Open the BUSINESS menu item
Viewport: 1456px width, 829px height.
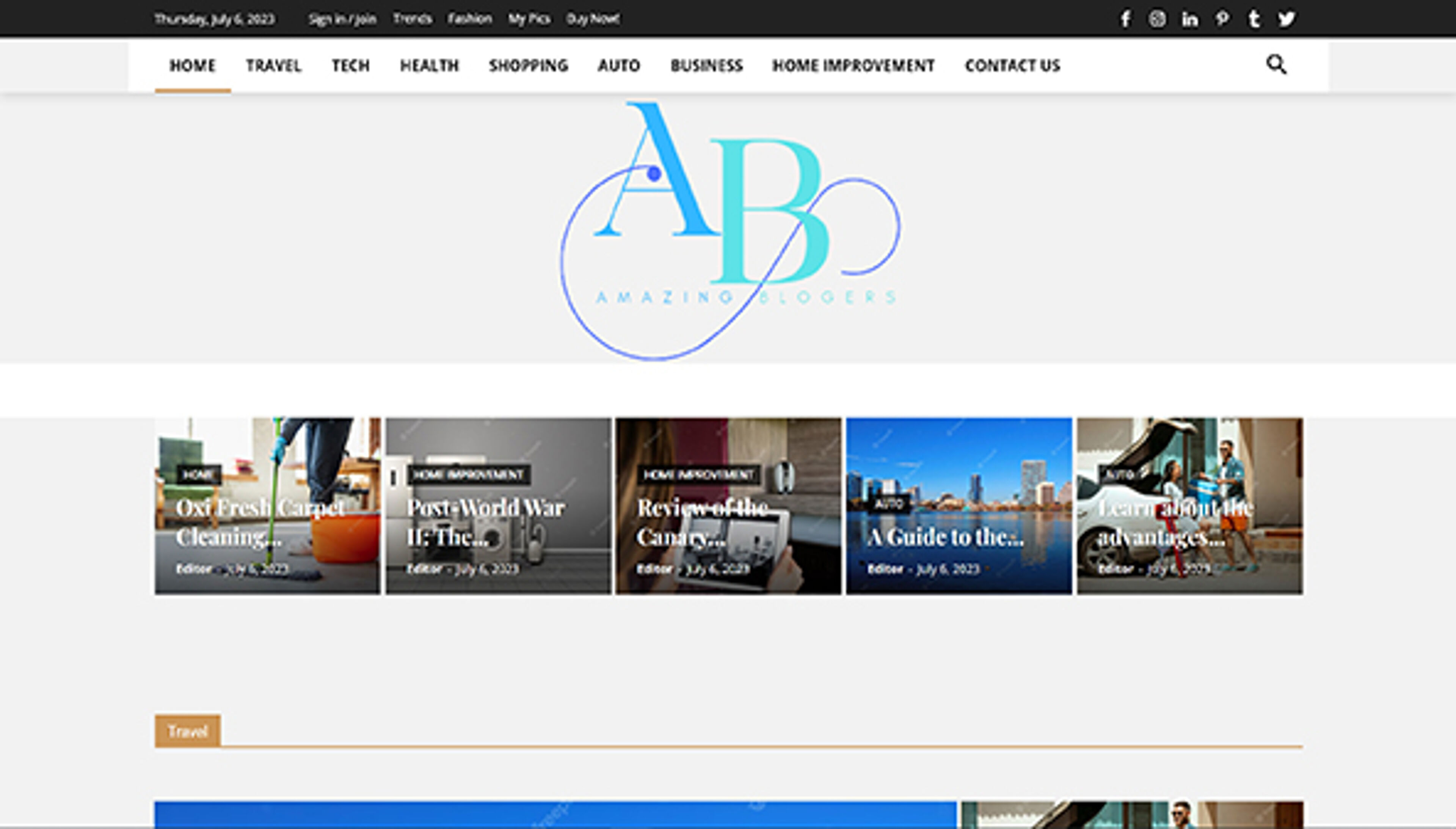(706, 66)
